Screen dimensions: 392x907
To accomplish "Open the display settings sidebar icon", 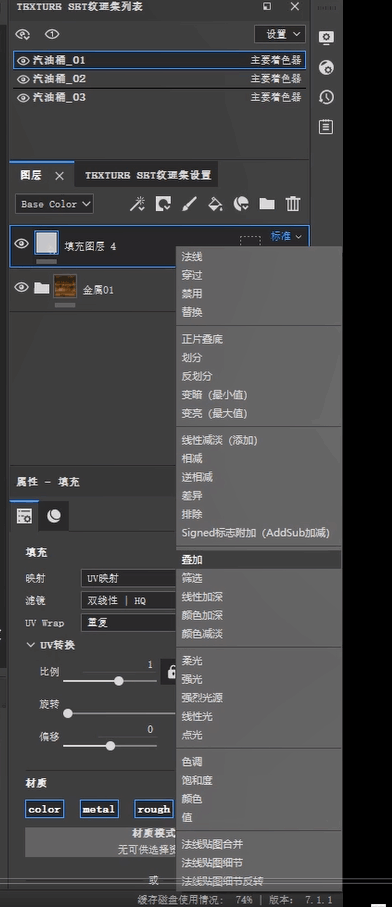I will tap(326, 38).
